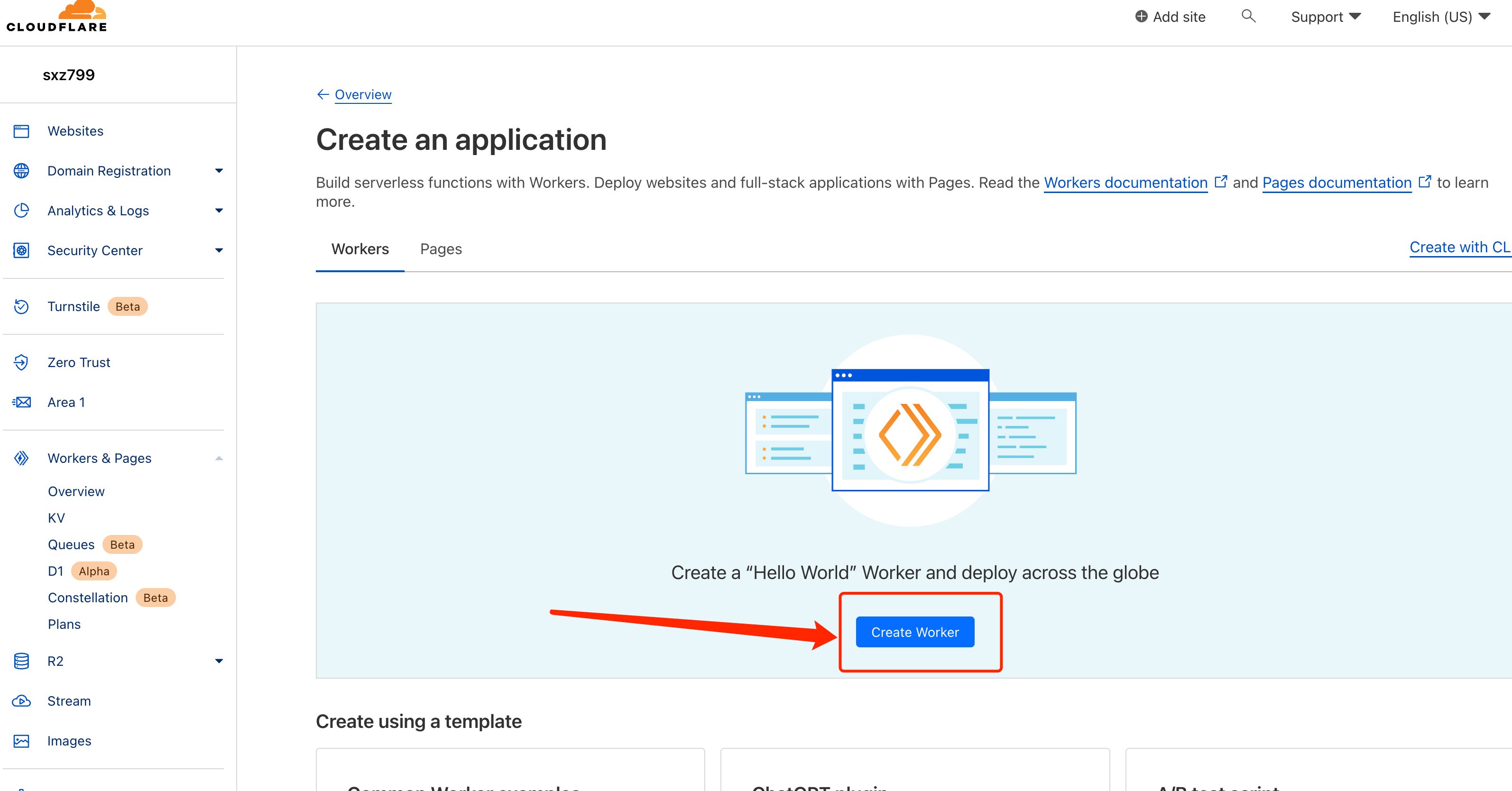
Task: Click the Alpha badge next to D1
Action: pos(94,571)
